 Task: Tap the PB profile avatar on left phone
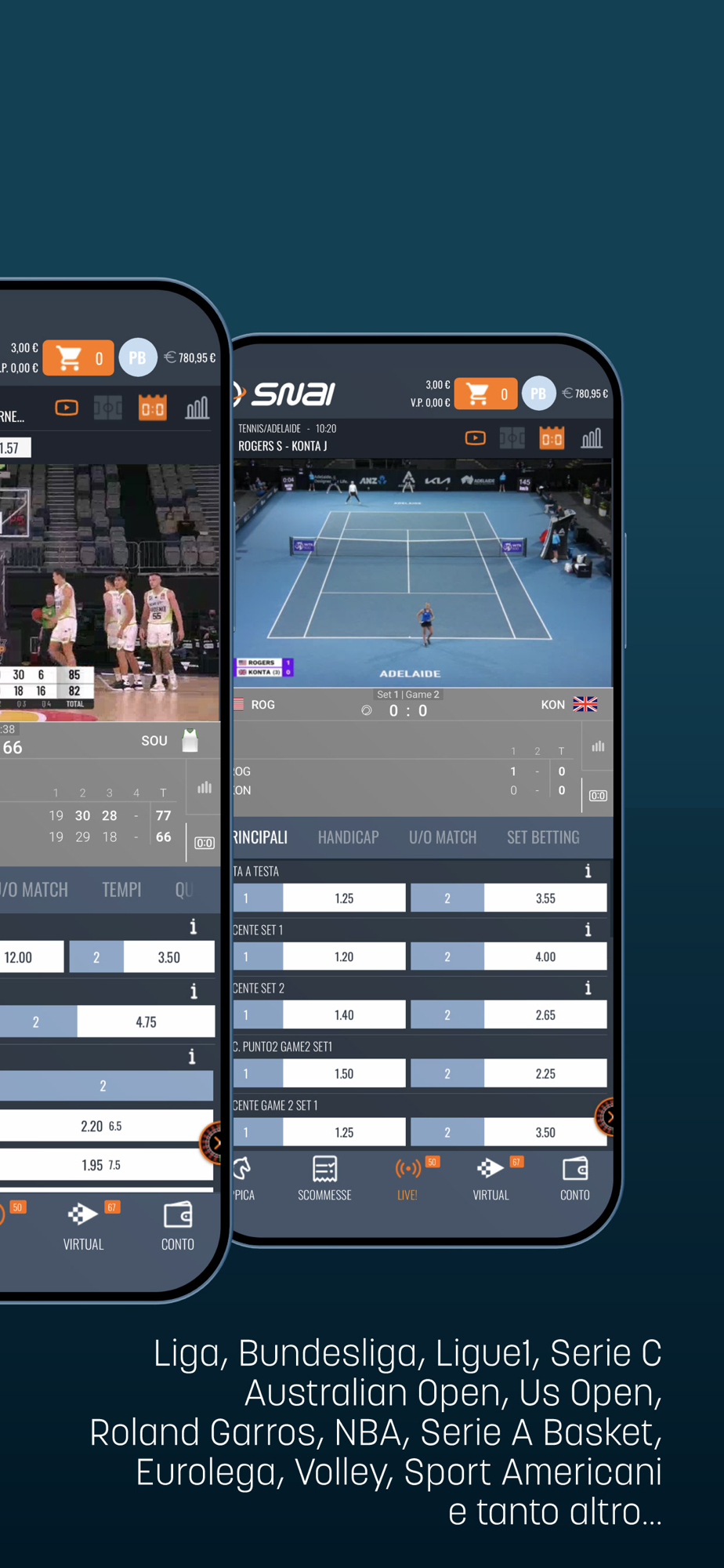[138, 358]
